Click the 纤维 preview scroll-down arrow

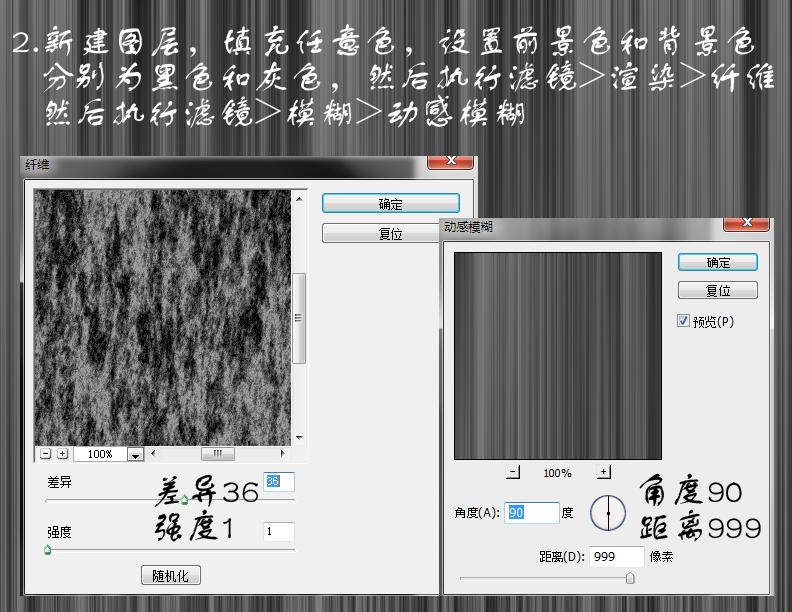[x=299, y=437]
